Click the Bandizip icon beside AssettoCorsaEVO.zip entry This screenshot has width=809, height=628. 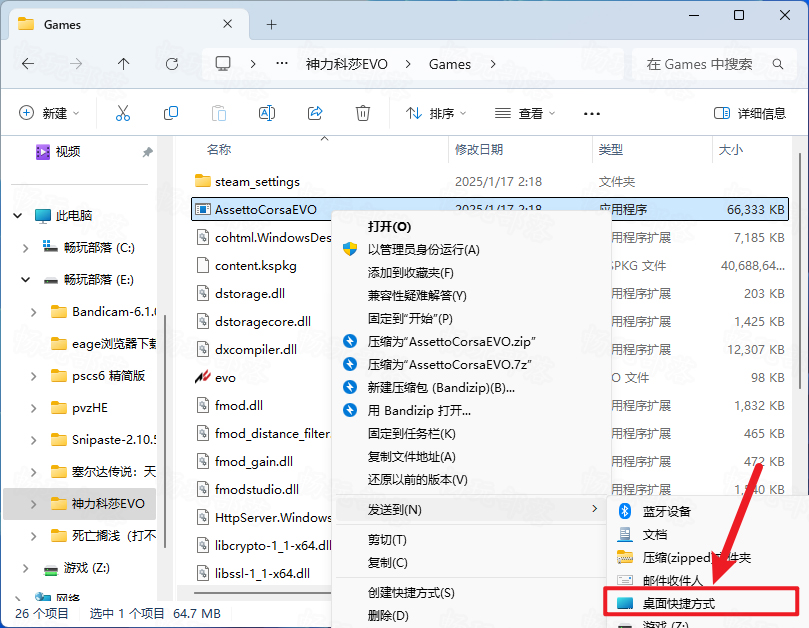pyautogui.click(x=350, y=341)
